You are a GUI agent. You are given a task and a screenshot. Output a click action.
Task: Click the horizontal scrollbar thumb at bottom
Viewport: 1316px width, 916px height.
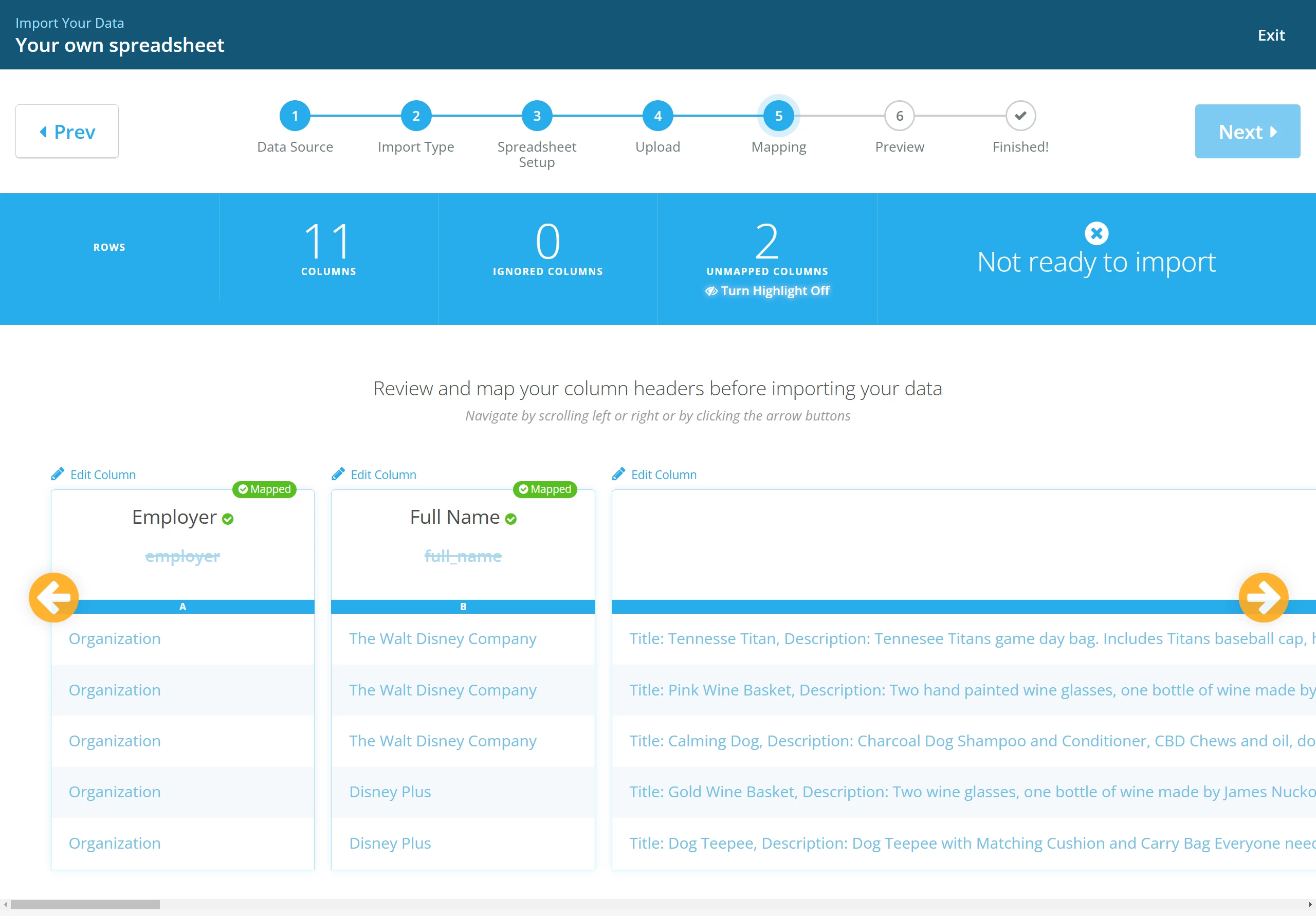tap(85, 904)
